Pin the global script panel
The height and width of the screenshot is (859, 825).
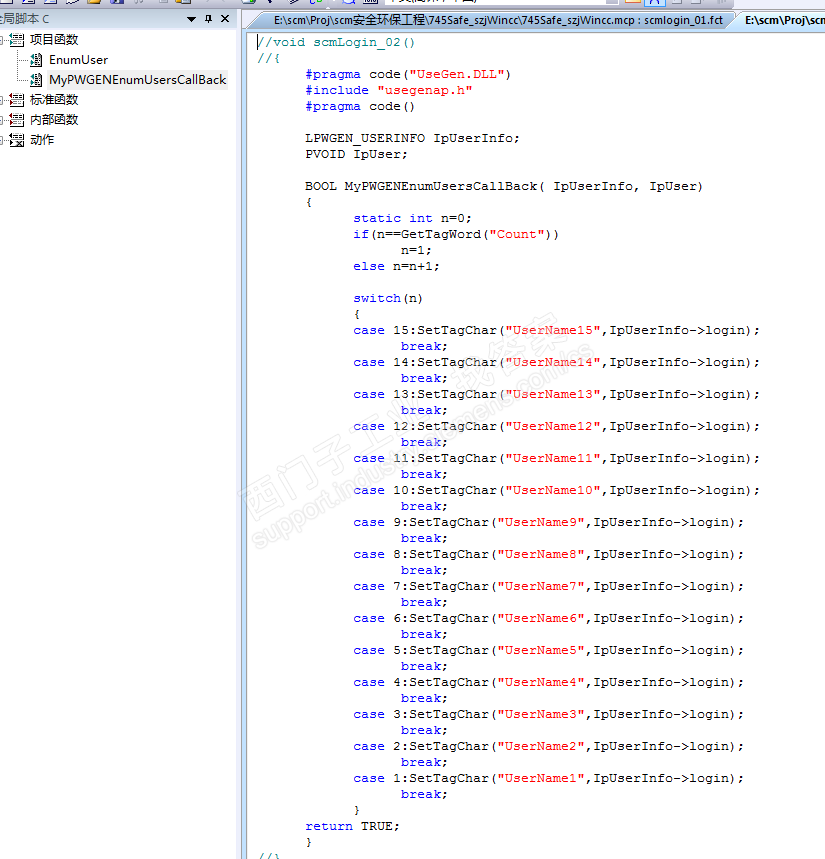pyautogui.click(x=208, y=19)
